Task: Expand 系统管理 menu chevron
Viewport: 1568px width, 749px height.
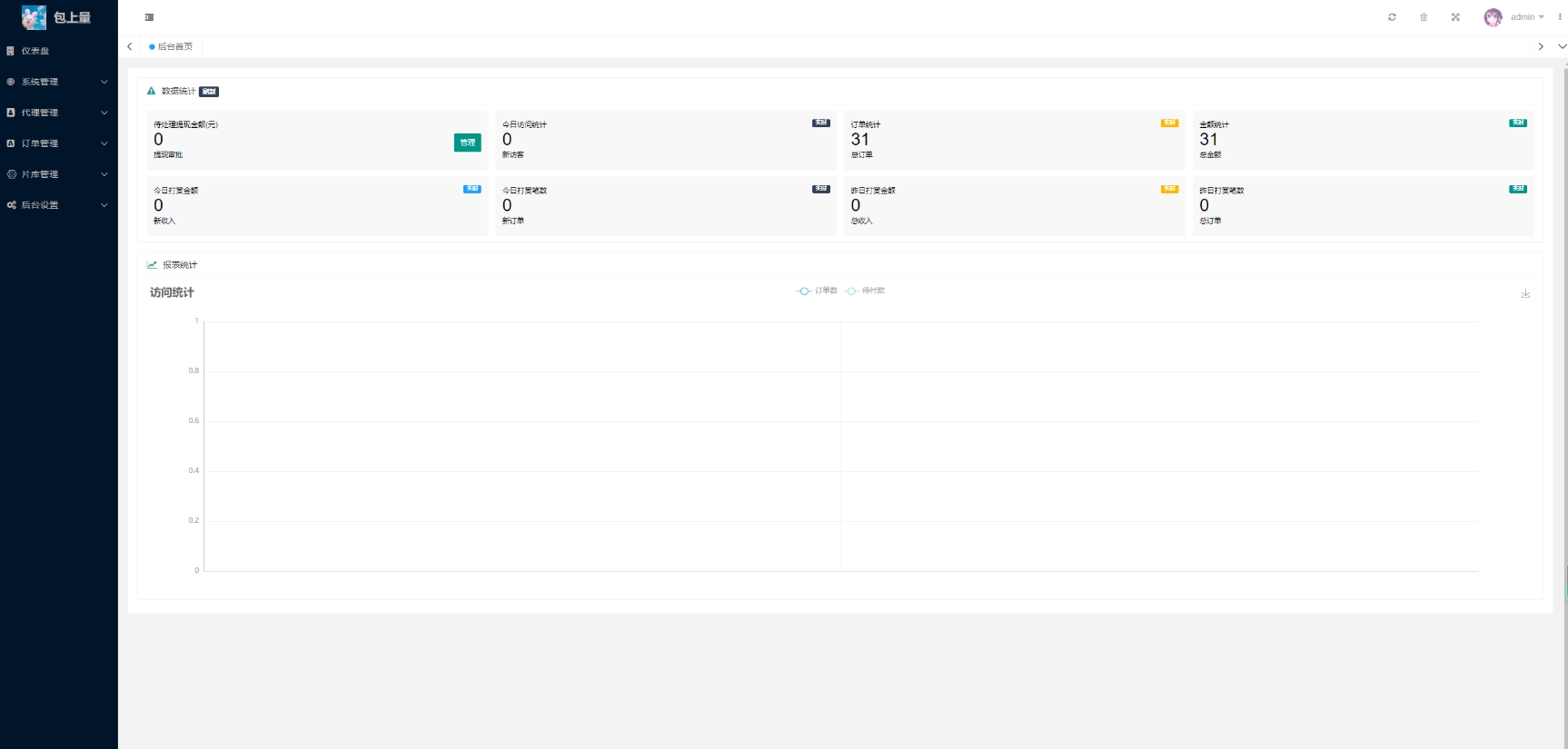Action: (x=104, y=82)
